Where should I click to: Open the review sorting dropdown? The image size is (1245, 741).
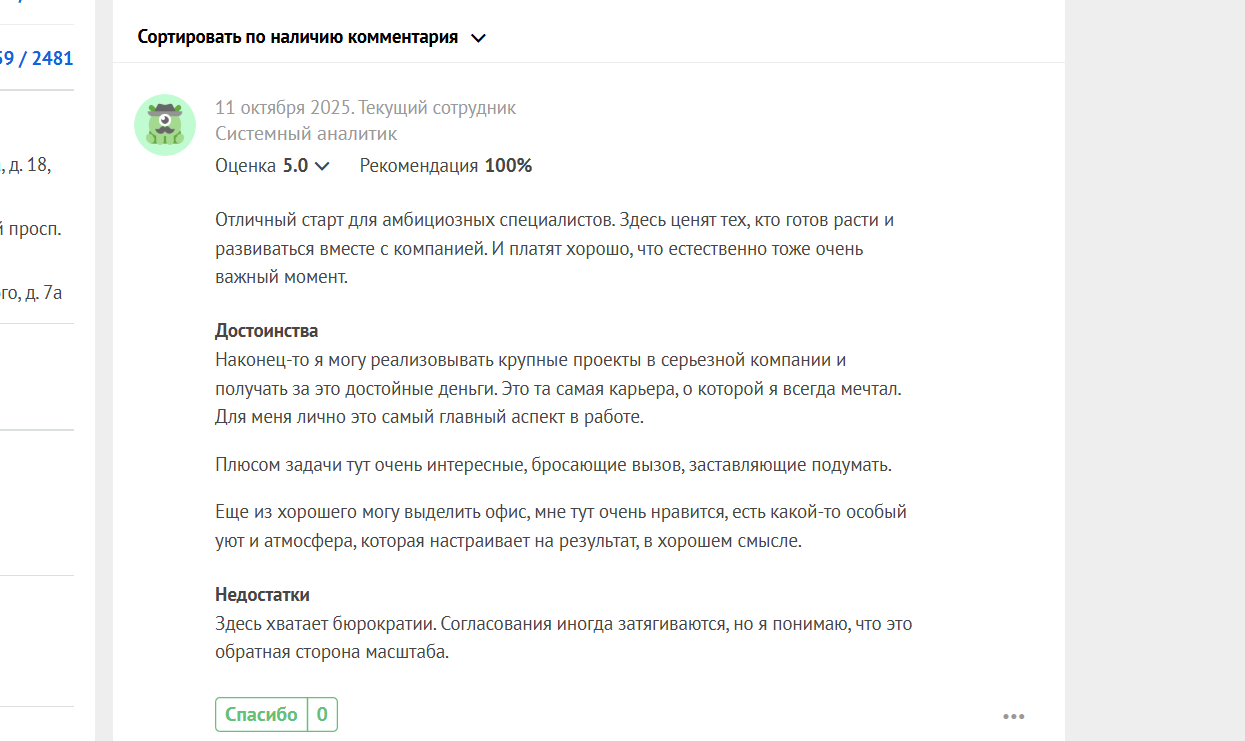pos(298,38)
